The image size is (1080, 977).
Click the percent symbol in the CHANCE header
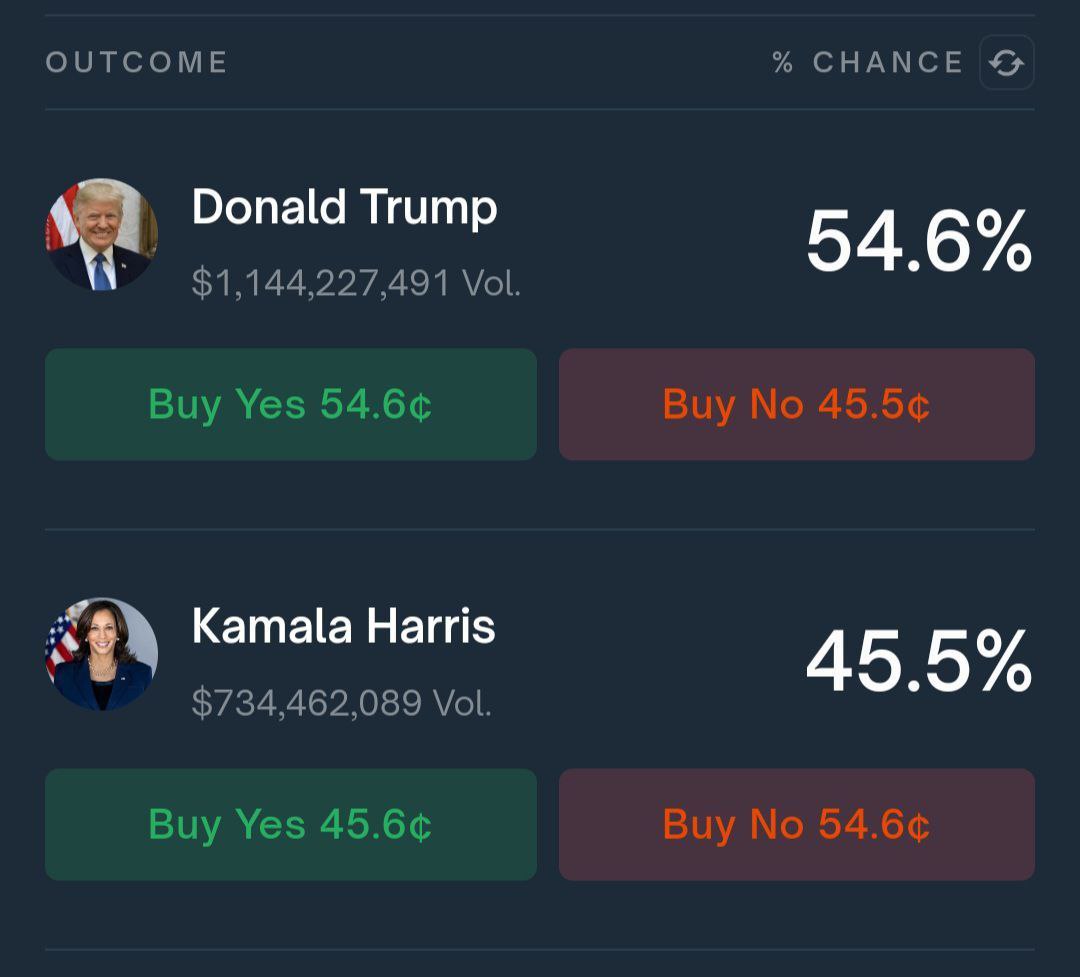pyautogui.click(x=783, y=63)
